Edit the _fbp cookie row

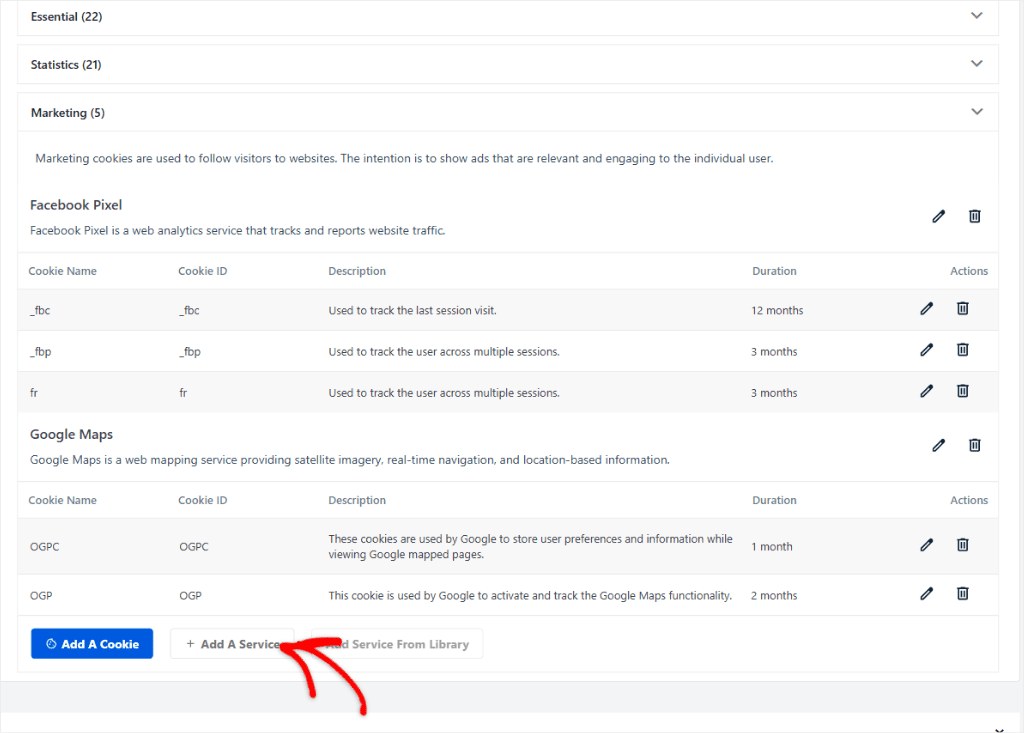[x=927, y=350]
